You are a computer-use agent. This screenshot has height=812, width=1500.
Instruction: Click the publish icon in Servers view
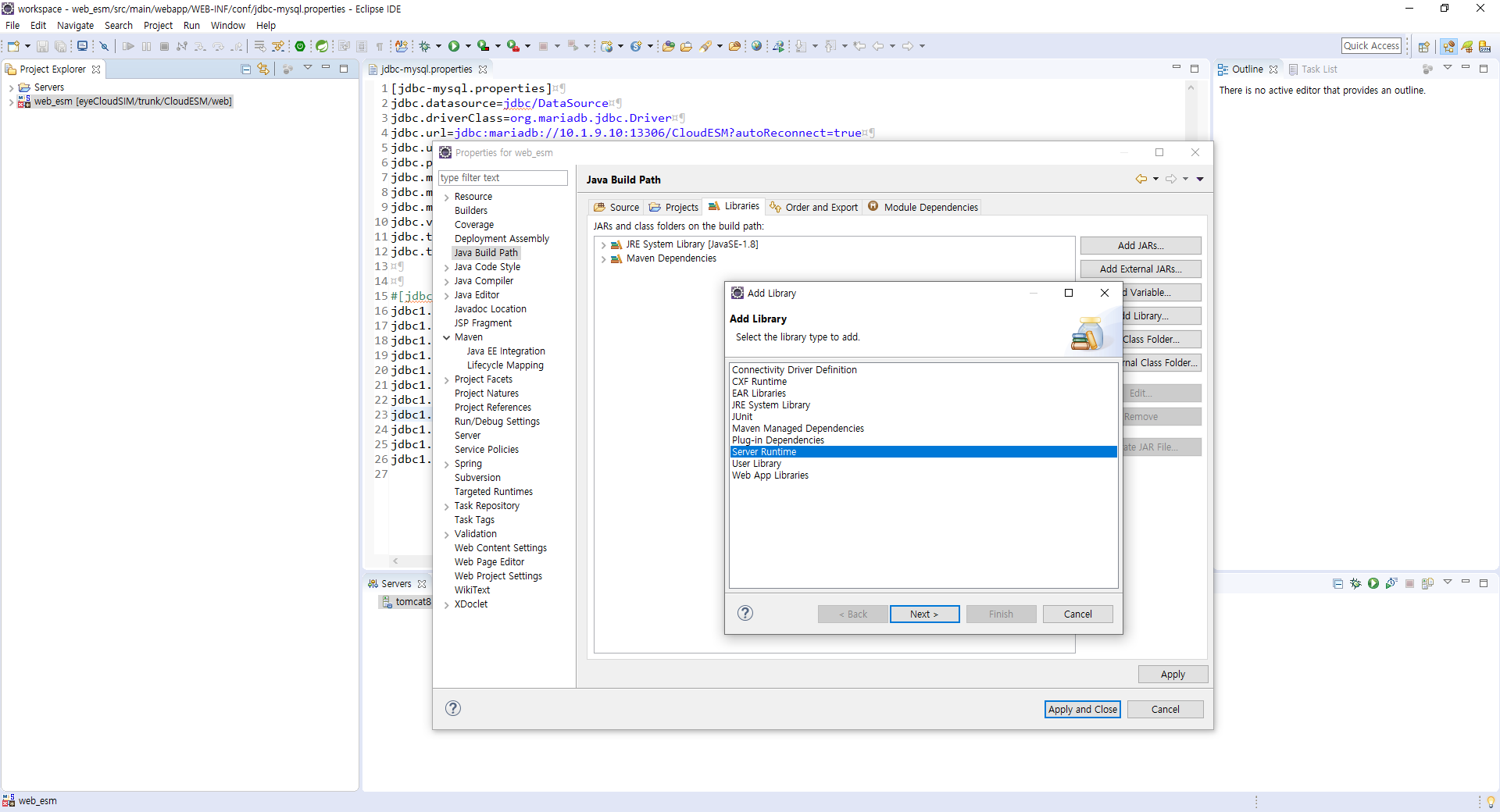tap(1427, 583)
